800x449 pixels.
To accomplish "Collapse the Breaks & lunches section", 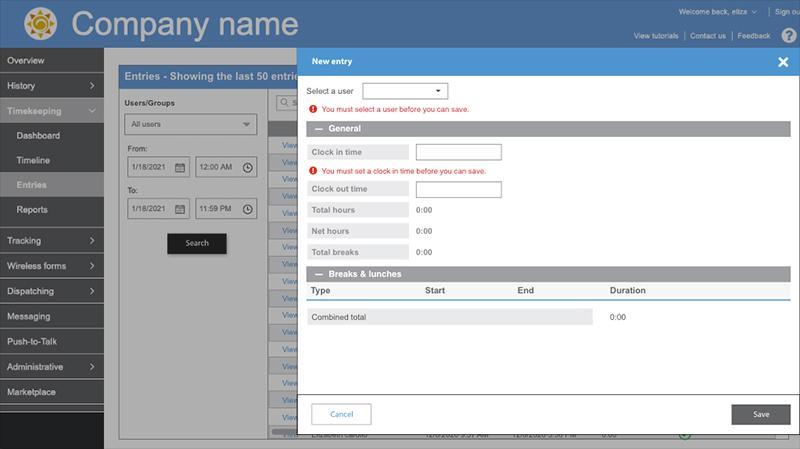I will [x=319, y=274].
